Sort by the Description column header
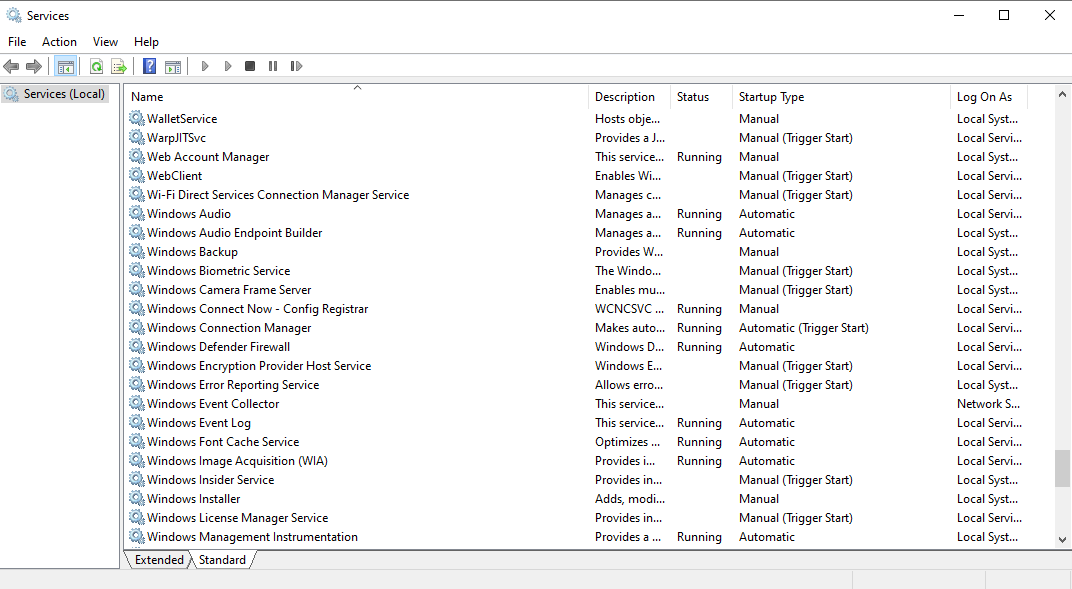The height and width of the screenshot is (589, 1072). pos(629,97)
